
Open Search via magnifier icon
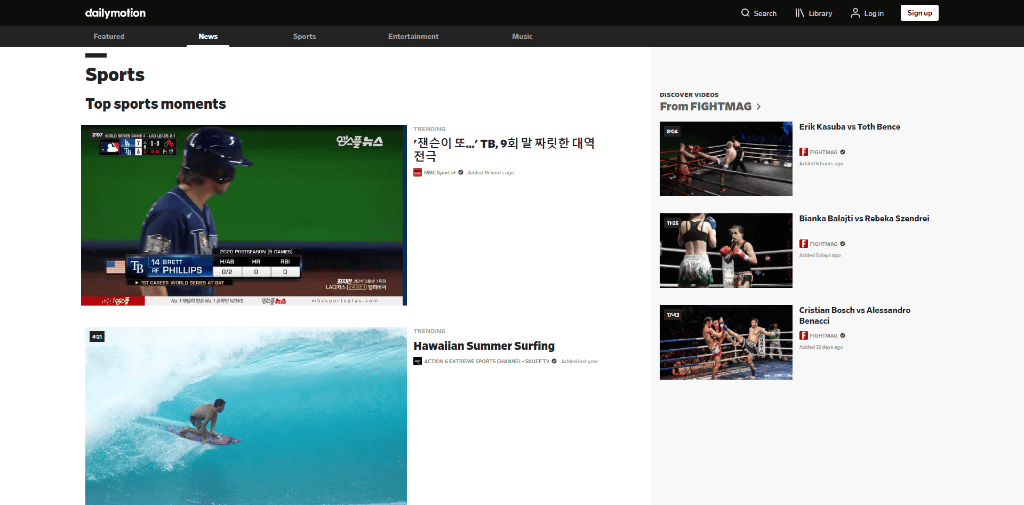(745, 13)
